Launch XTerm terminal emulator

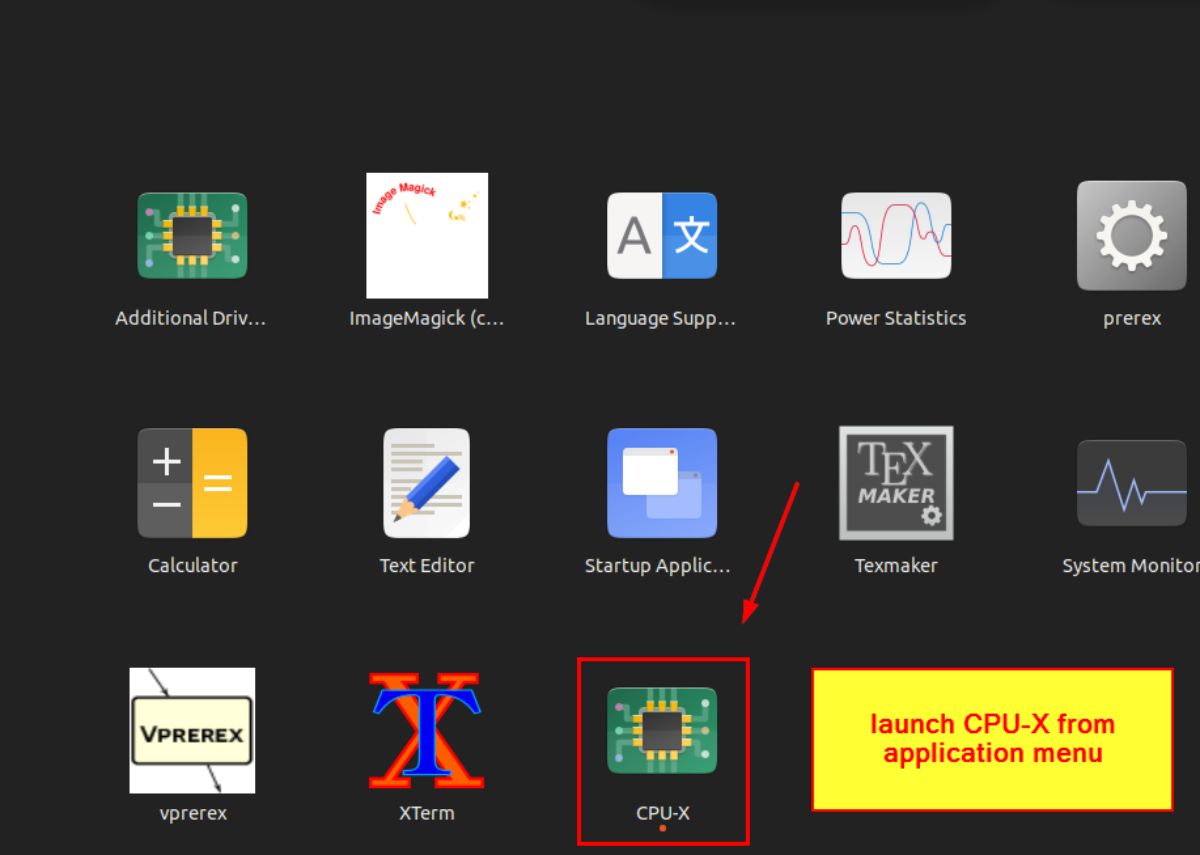(x=427, y=731)
